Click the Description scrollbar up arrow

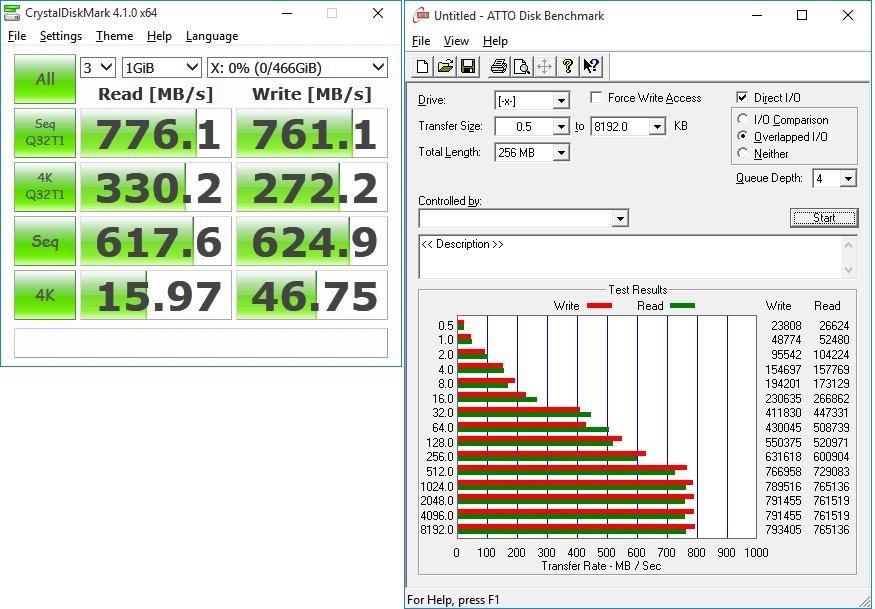pyautogui.click(x=848, y=244)
